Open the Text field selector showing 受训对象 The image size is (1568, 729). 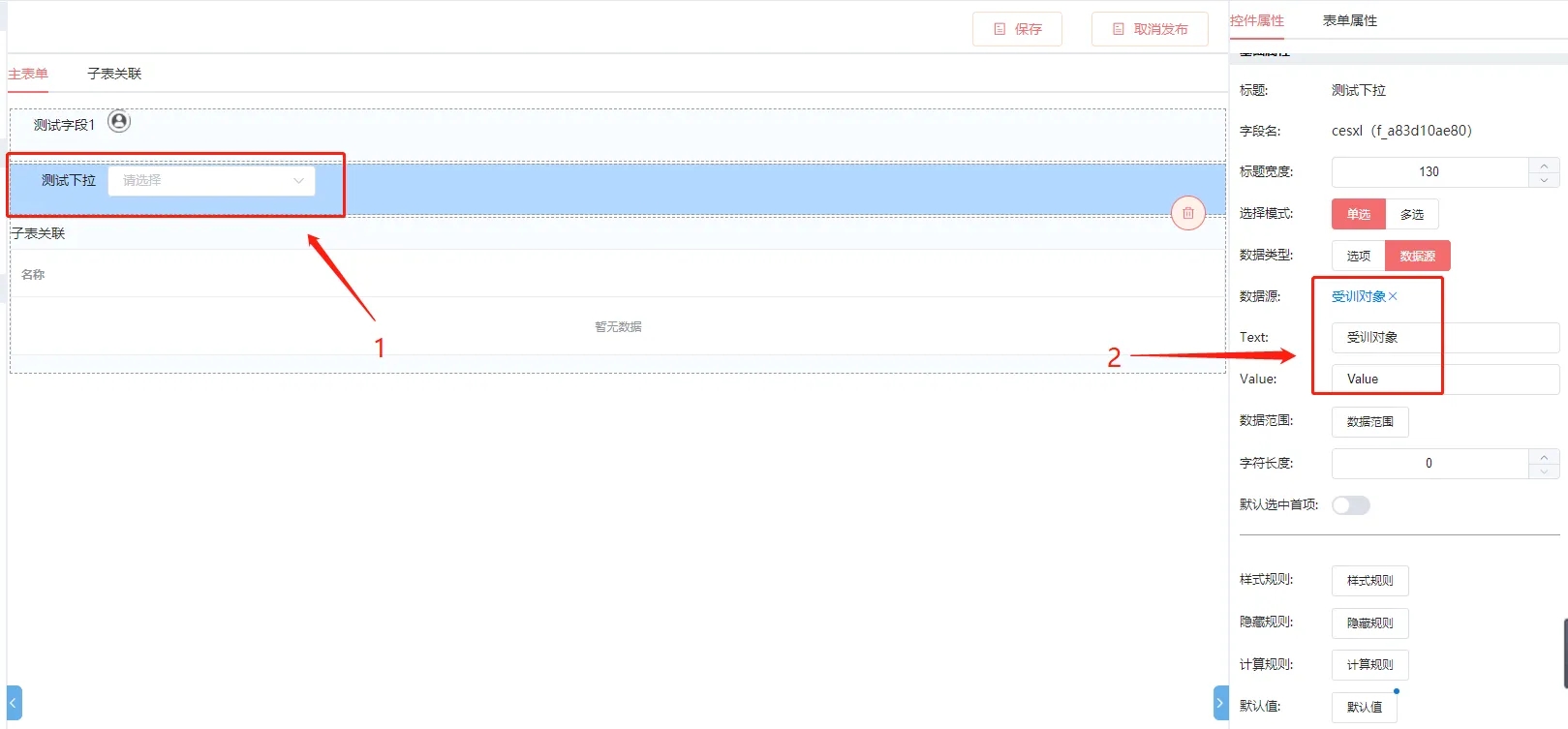pos(1444,338)
